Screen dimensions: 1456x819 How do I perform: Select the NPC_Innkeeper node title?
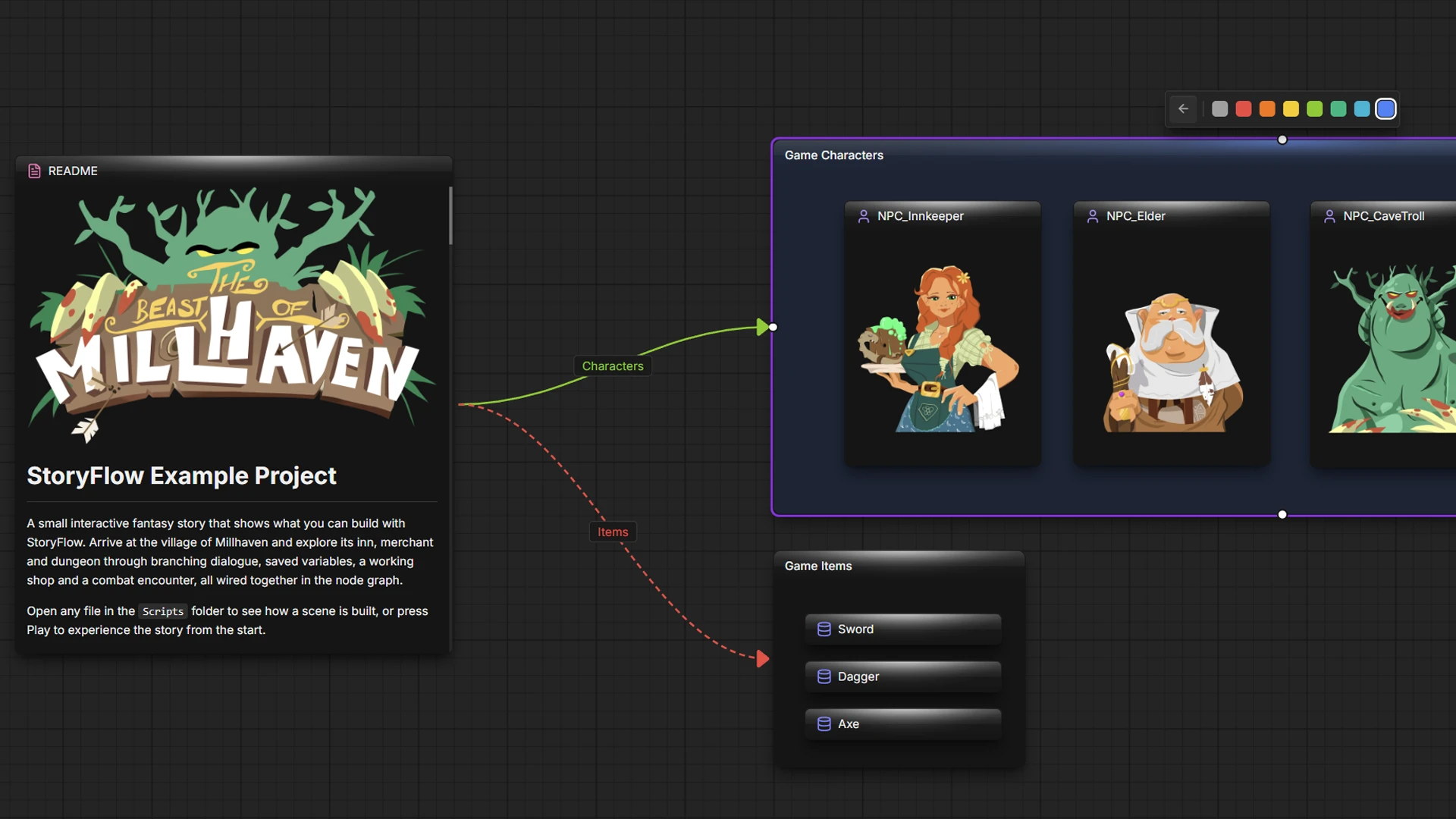pos(921,217)
